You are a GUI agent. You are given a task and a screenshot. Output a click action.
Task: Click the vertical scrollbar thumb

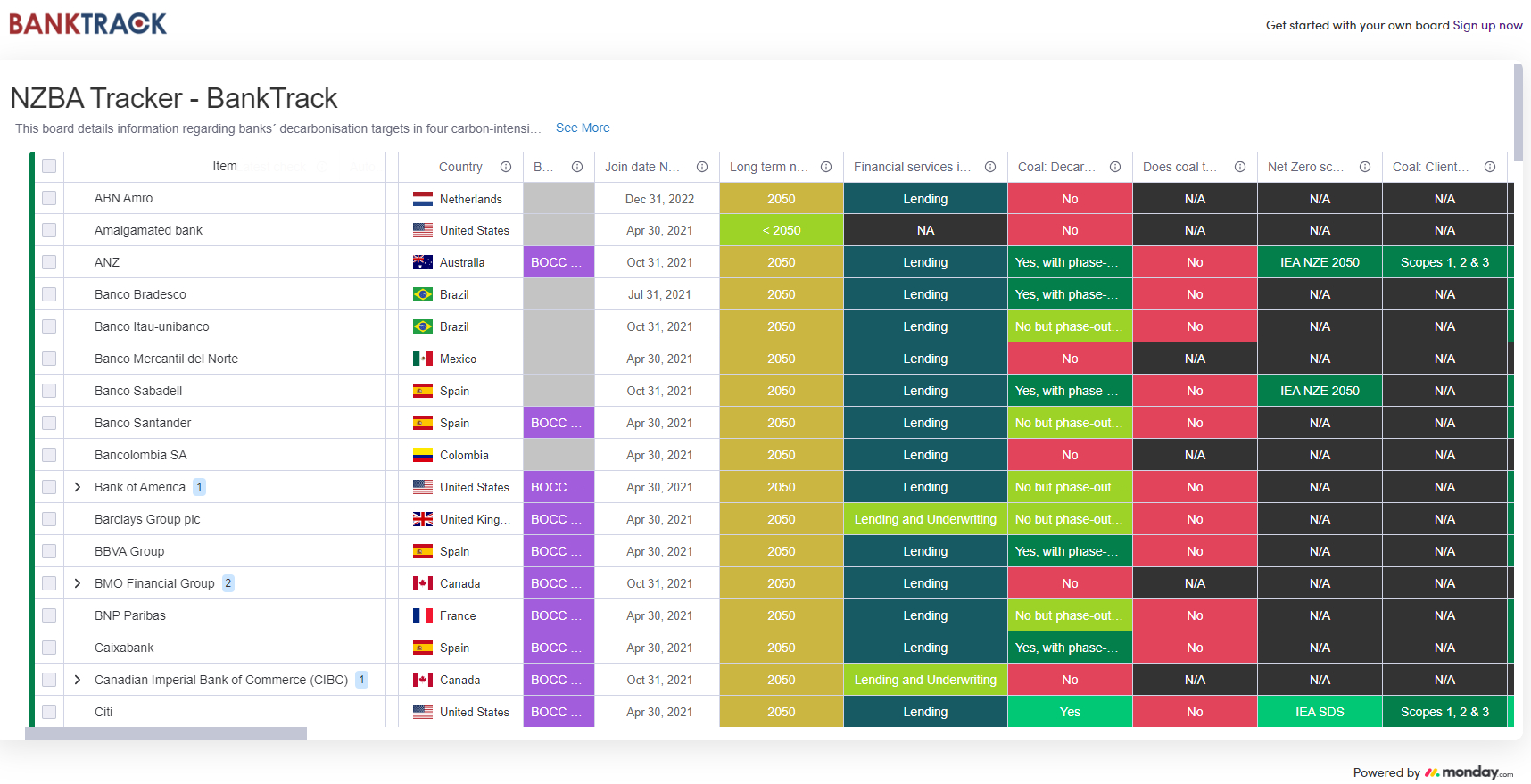(x=1519, y=112)
